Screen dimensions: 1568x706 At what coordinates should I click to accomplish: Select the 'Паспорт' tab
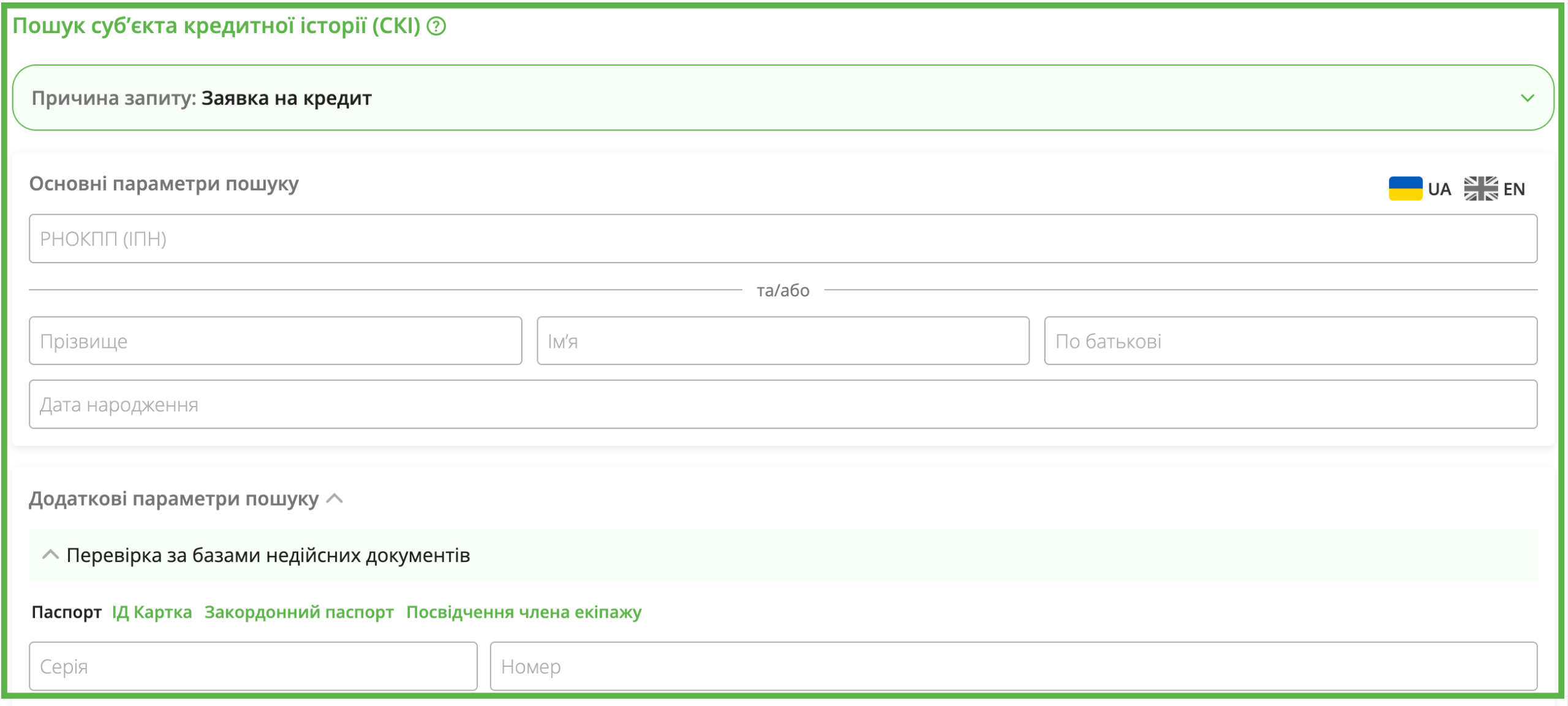coord(66,612)
